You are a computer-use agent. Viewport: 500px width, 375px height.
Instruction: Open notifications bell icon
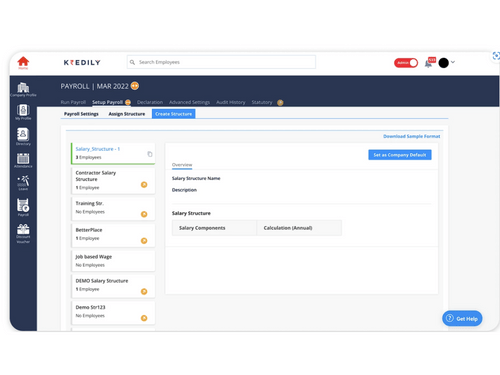click(x=429, y=63)
